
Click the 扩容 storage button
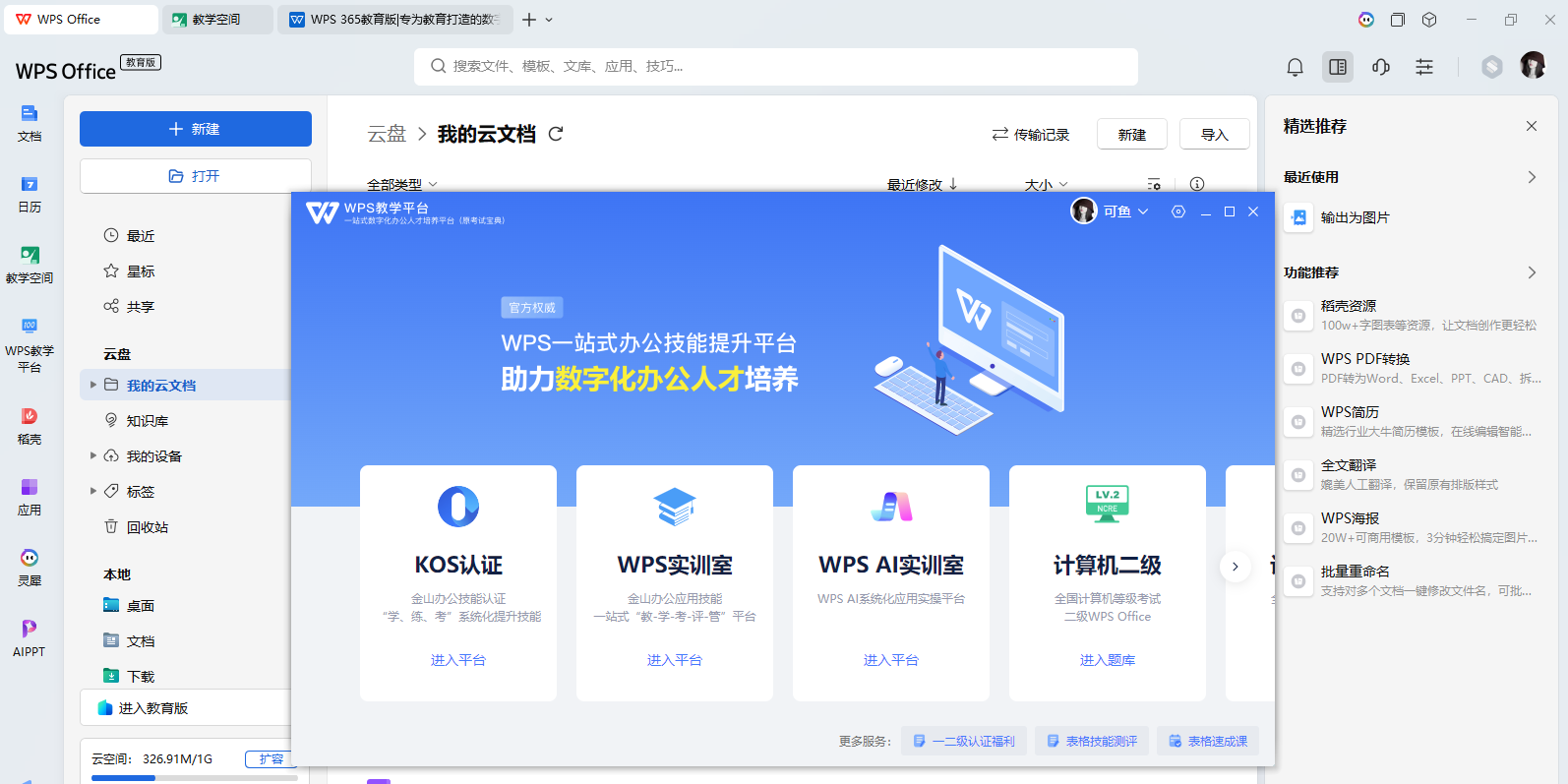(271, 758)
